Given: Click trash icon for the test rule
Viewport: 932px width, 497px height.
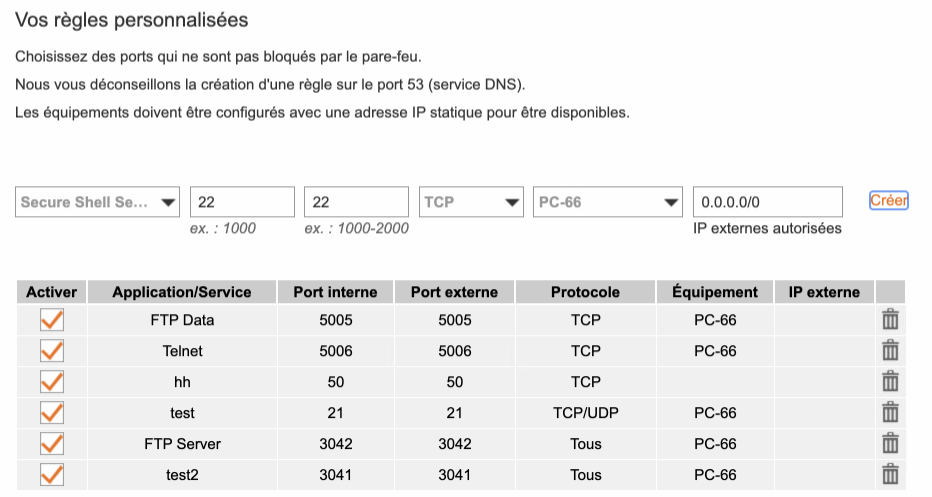Looking at the screenshot, I should pyautogui.click(x=890, y=413).
